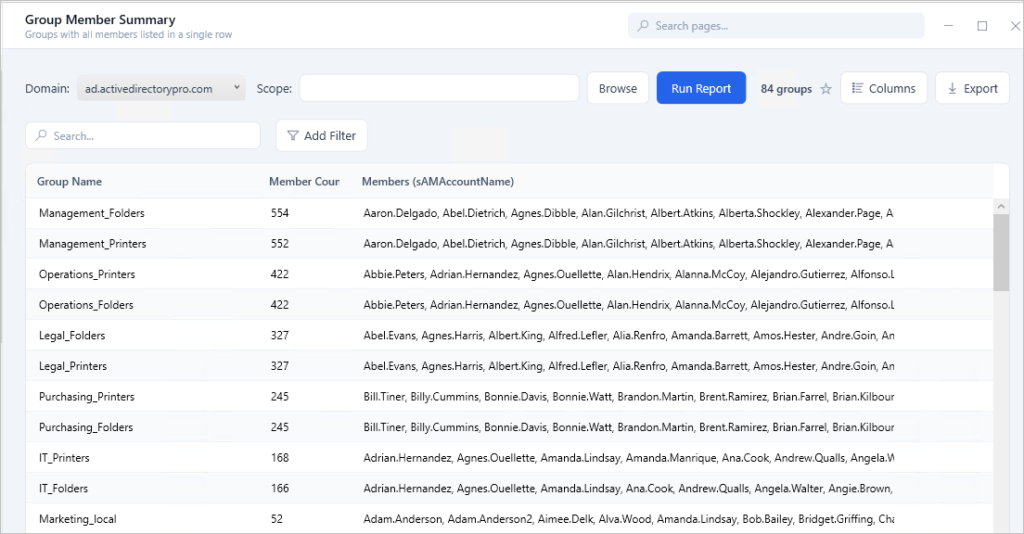Select the IT_Printers group name
1024x534 pixels.
coord(64,458)
